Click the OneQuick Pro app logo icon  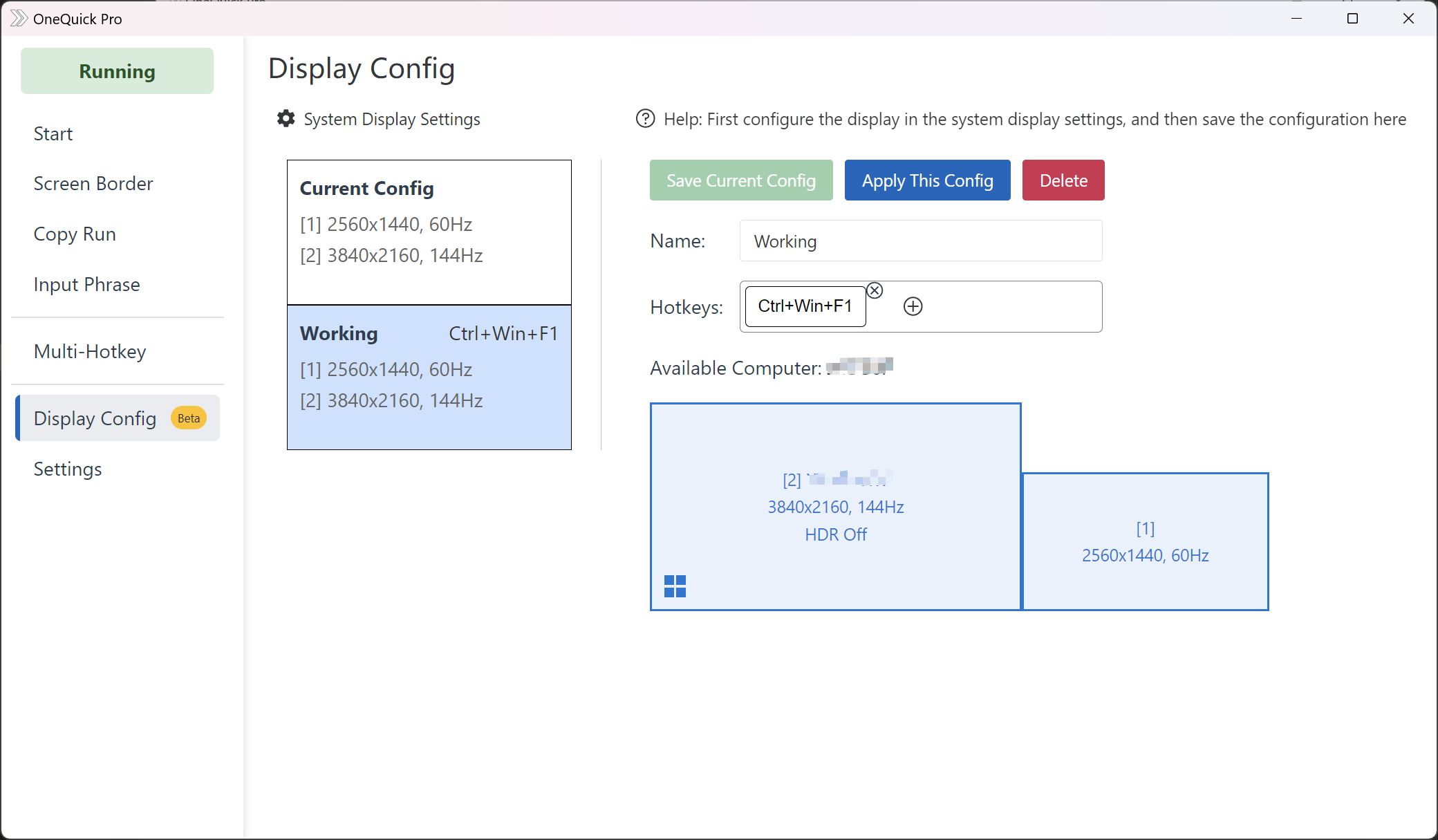[x=19, y=19]
